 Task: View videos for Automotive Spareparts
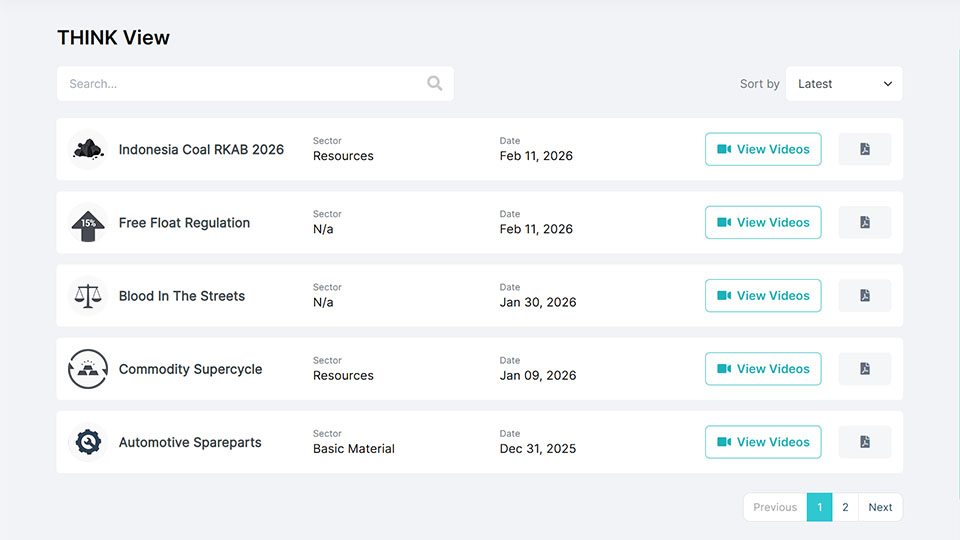click(763, 442)
